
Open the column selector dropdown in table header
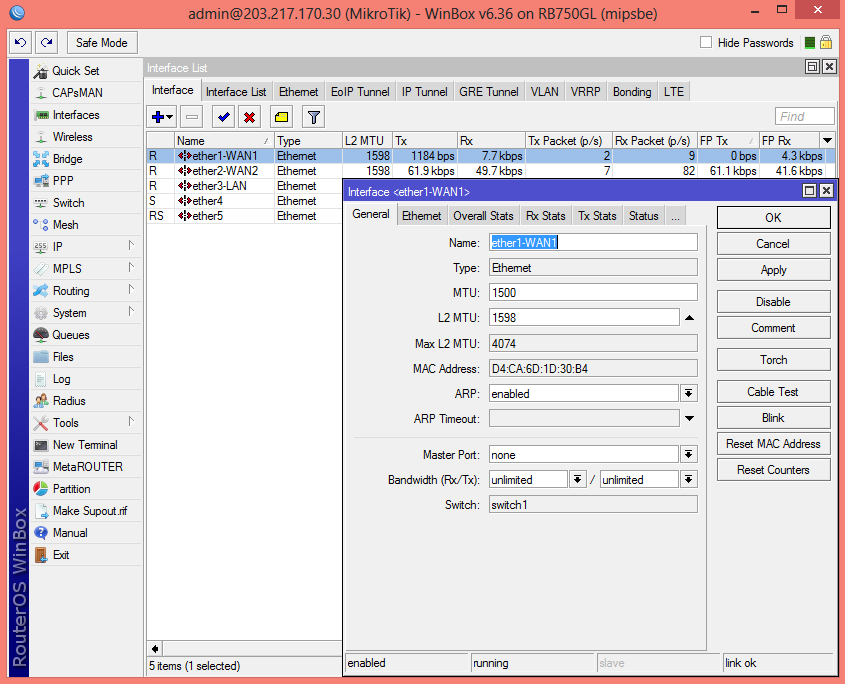(827, 141)
